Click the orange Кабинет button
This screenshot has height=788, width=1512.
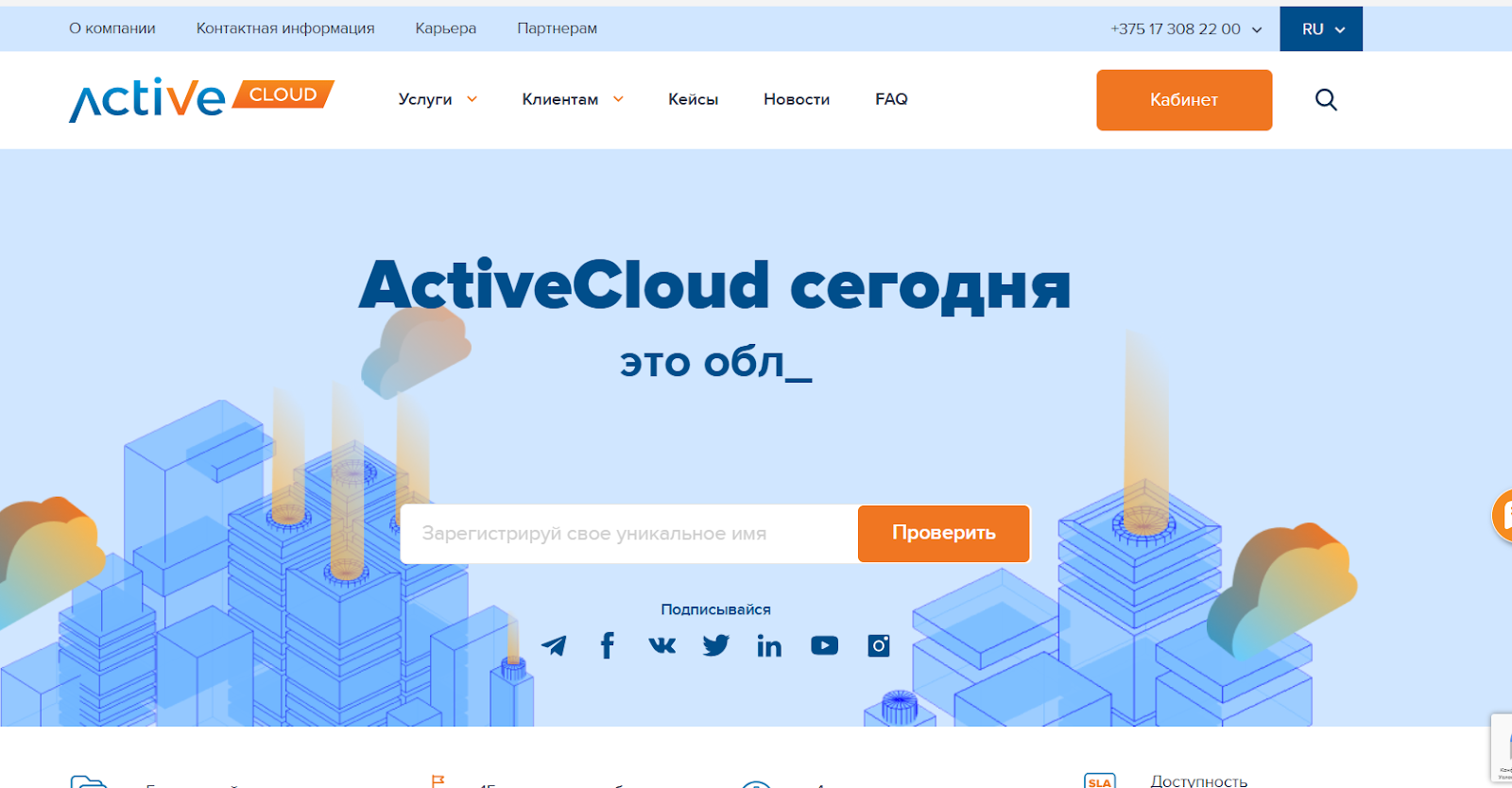point(1184,100)
